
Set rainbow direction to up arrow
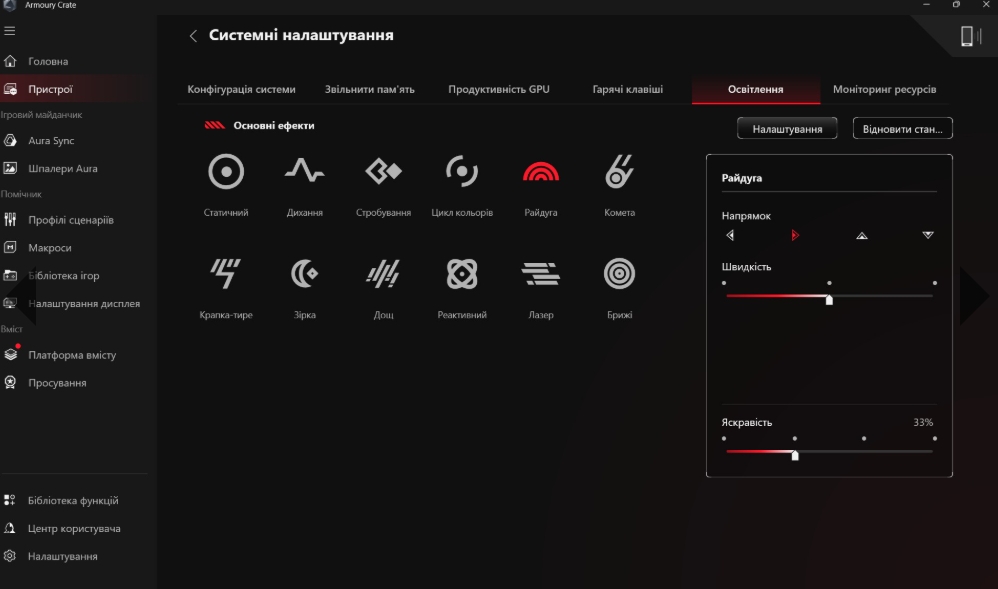tap(862, 236)
